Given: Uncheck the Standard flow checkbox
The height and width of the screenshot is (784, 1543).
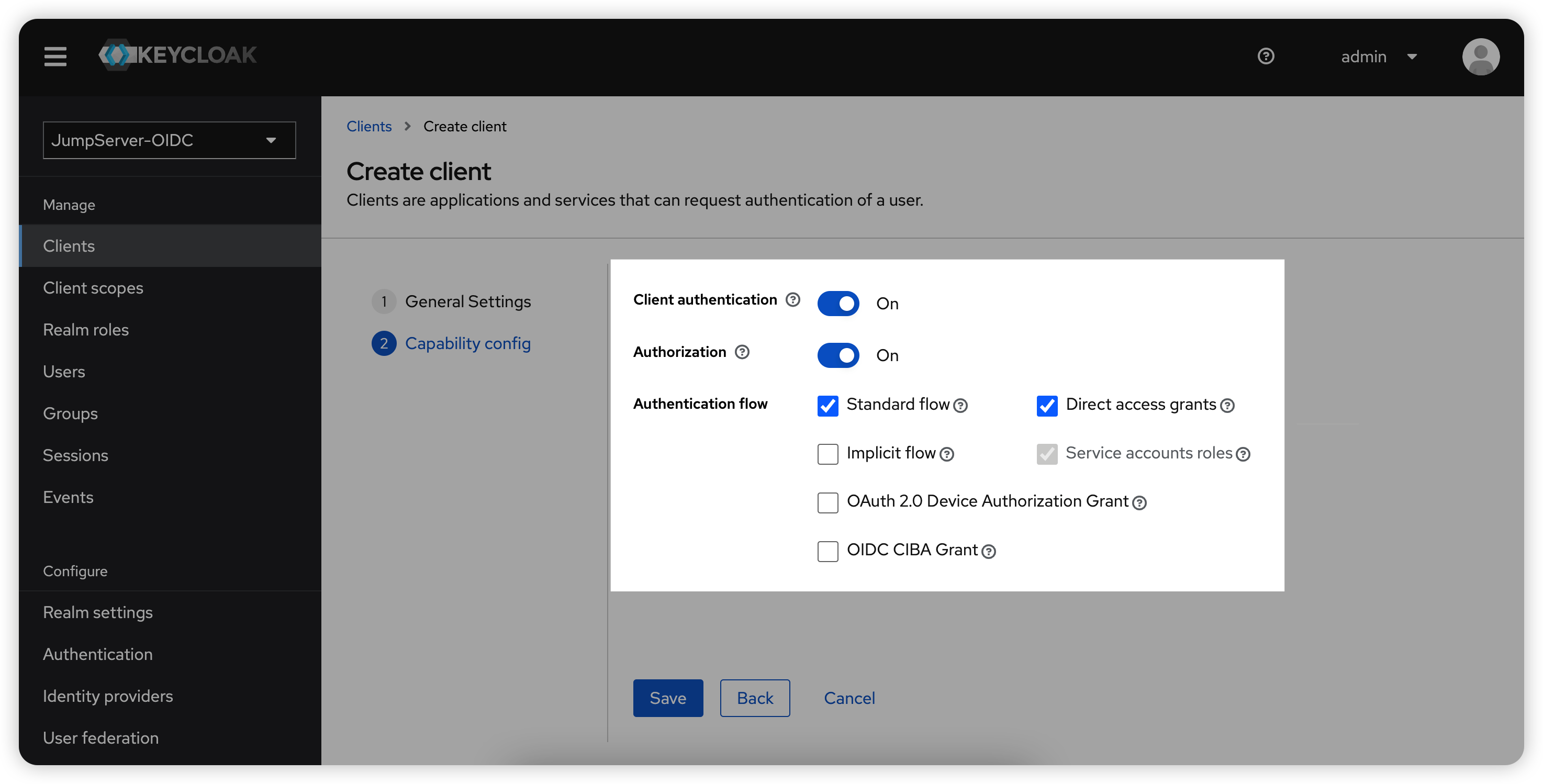Looking at the screenshot, I should (x=828, y=406).
